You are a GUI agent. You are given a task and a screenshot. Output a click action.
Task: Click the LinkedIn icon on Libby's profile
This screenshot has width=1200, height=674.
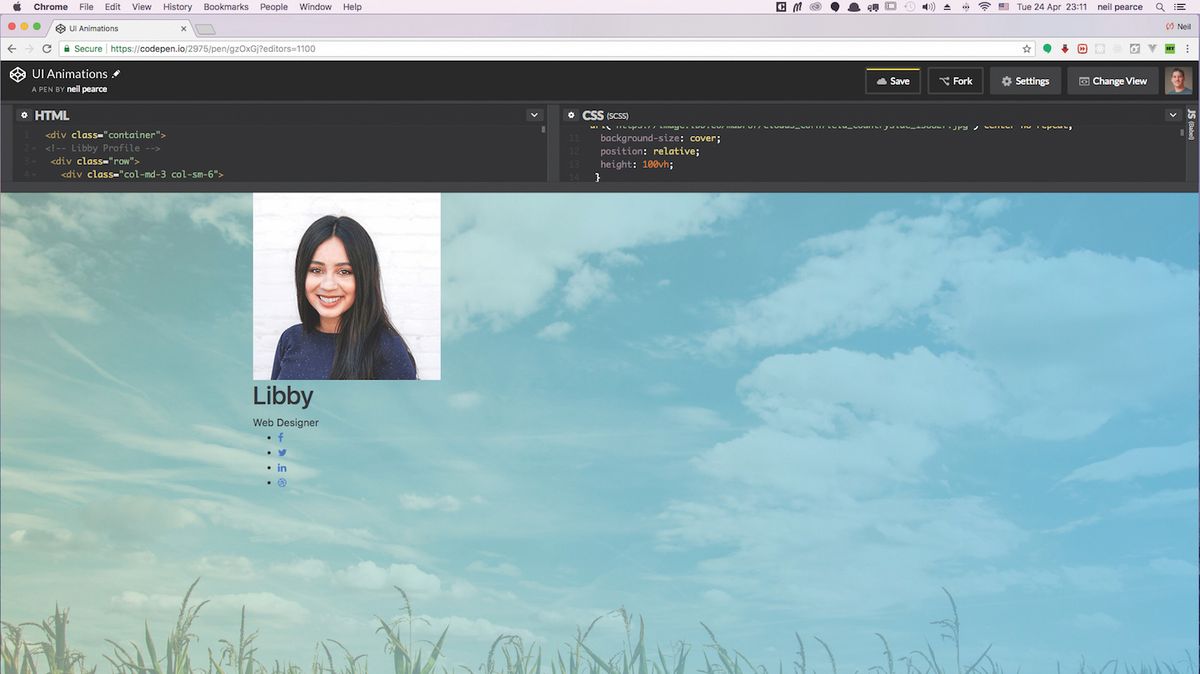(282, 467)
